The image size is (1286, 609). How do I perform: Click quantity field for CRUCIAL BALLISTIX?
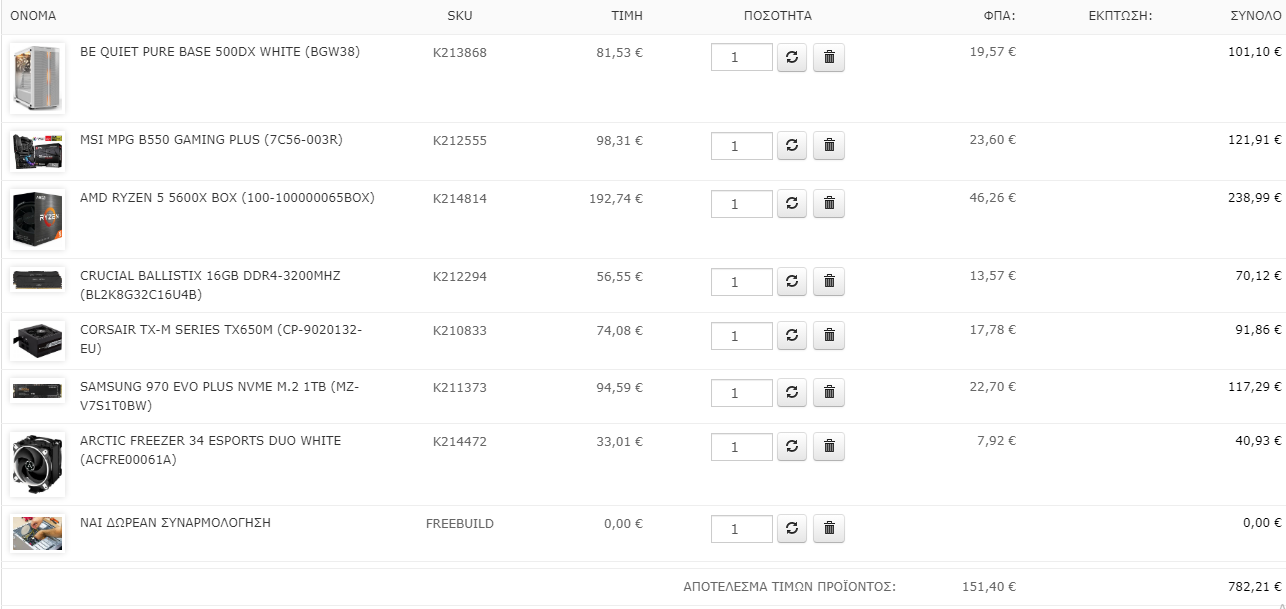point(742,282)
